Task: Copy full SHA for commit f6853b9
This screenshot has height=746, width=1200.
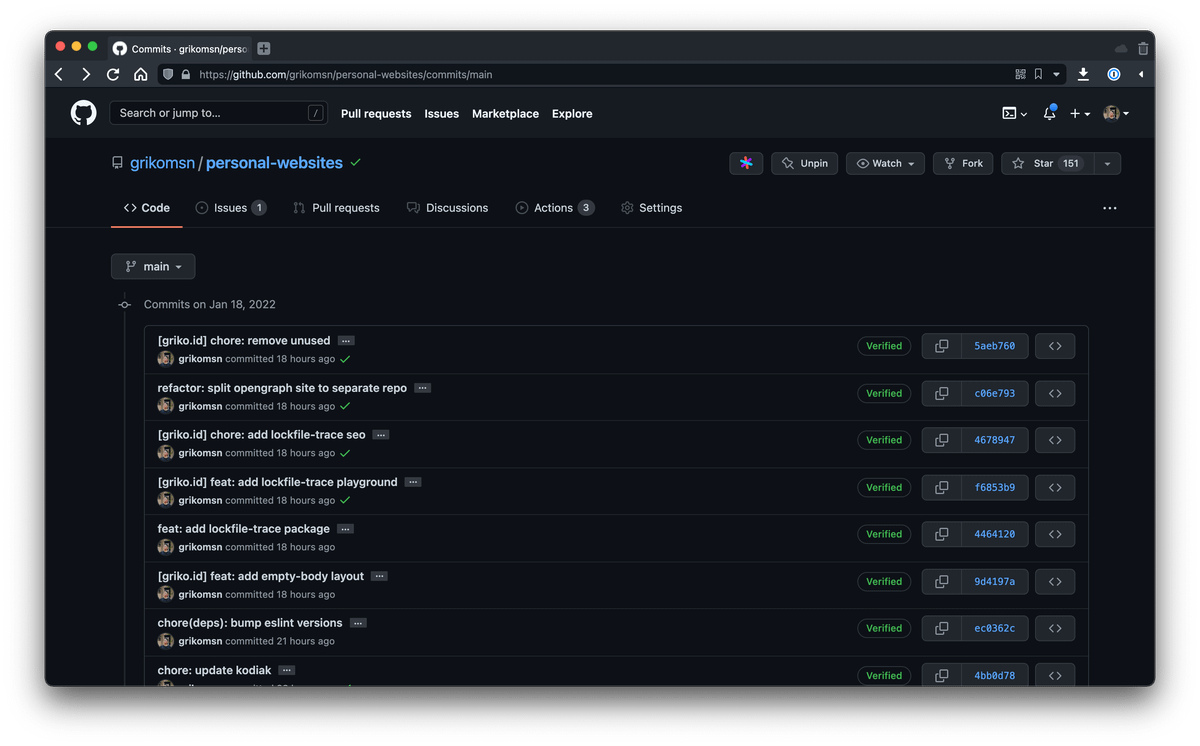Action: tap(941, 487)
